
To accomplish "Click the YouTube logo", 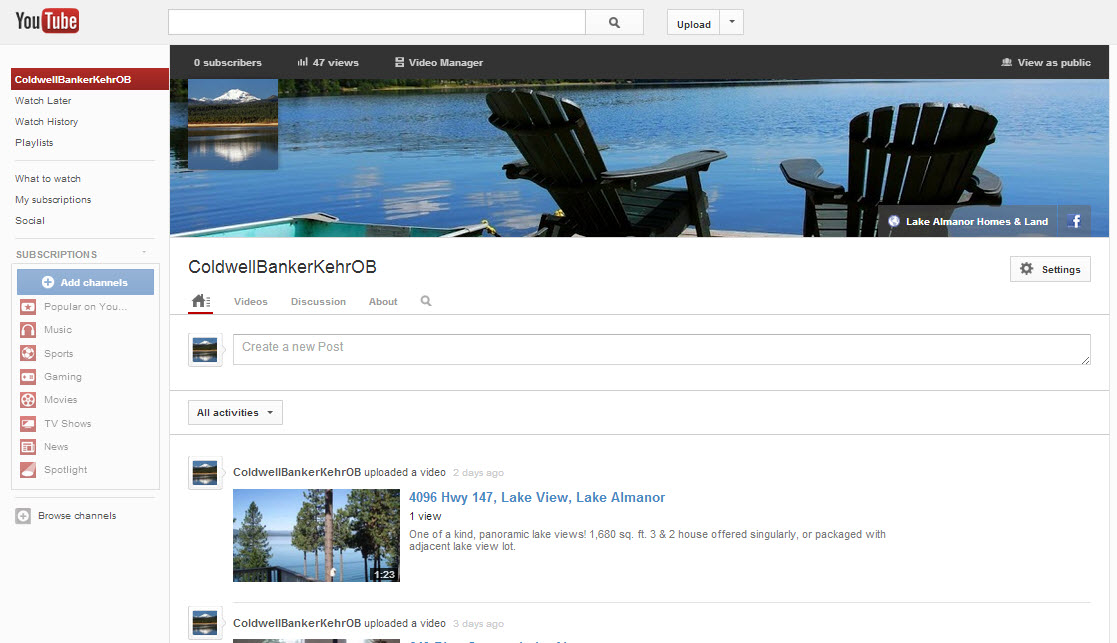I will (47, 21).
